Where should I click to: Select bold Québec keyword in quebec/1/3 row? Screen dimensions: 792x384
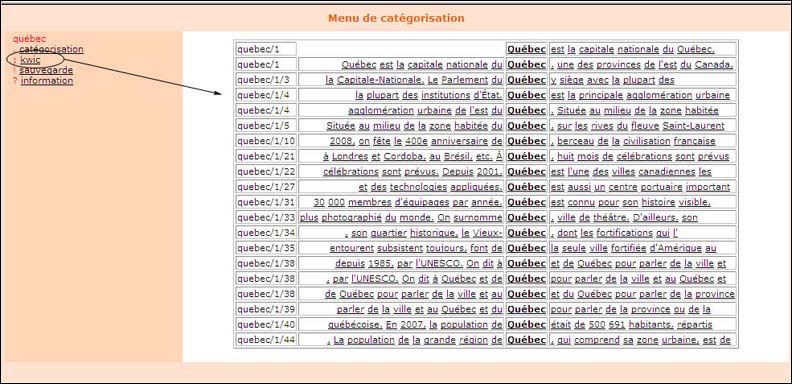pyautogui.click(x=526, y=80)
